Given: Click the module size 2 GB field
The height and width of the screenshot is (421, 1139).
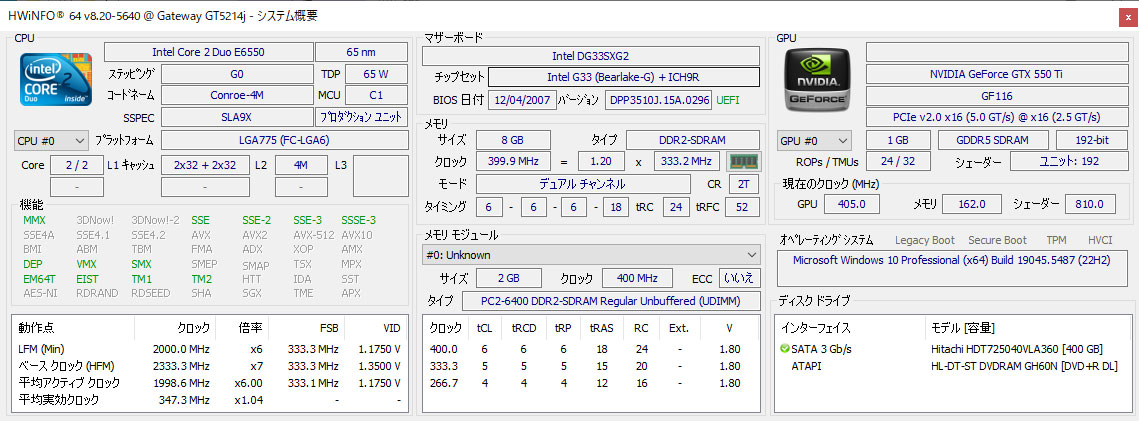Looking at the screenshot, I should click(x=508, y=278).
